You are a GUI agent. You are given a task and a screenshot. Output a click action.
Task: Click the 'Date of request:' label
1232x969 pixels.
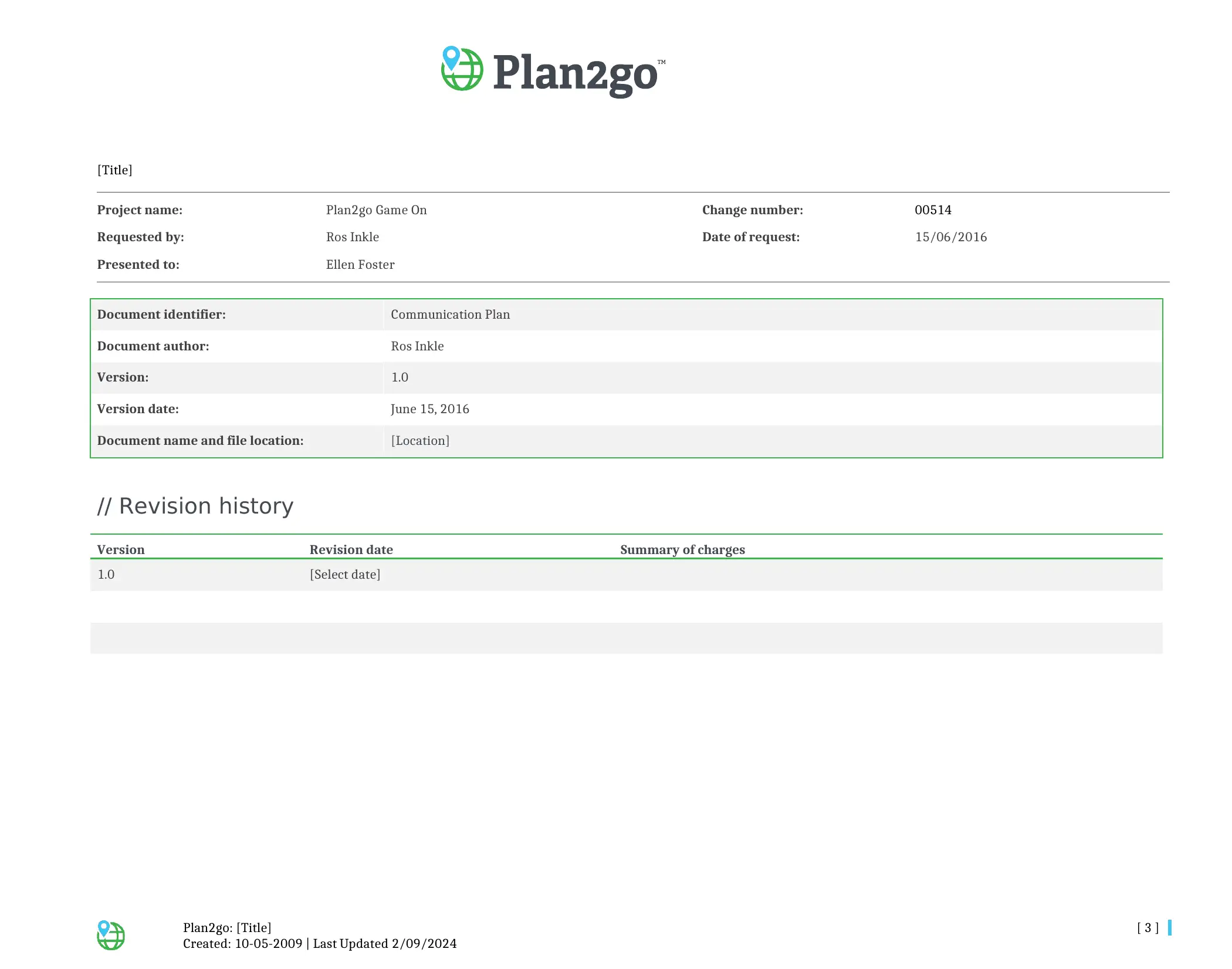click(x=751, y=237)
